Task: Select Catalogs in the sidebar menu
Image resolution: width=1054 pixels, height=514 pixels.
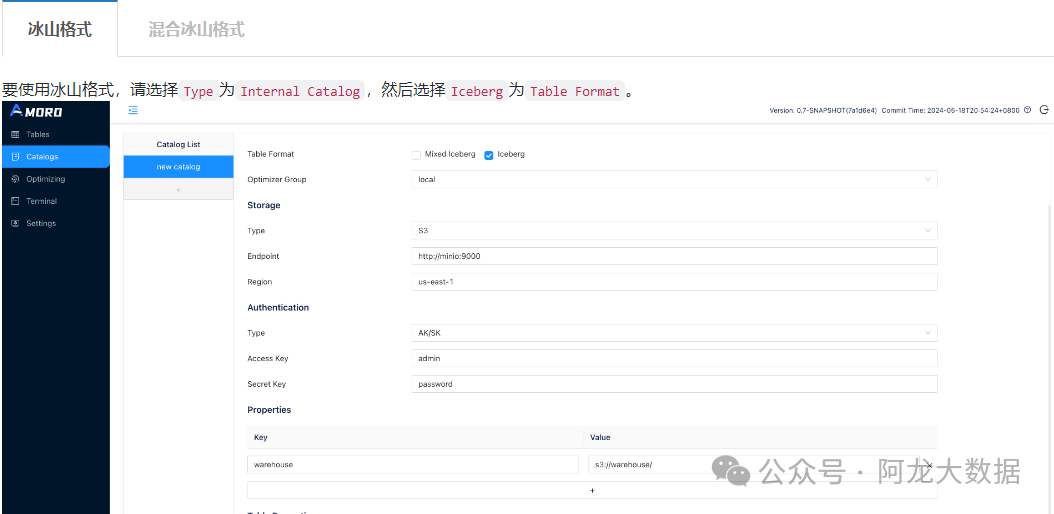Action: pyautogui.click(x=55, y=157)
